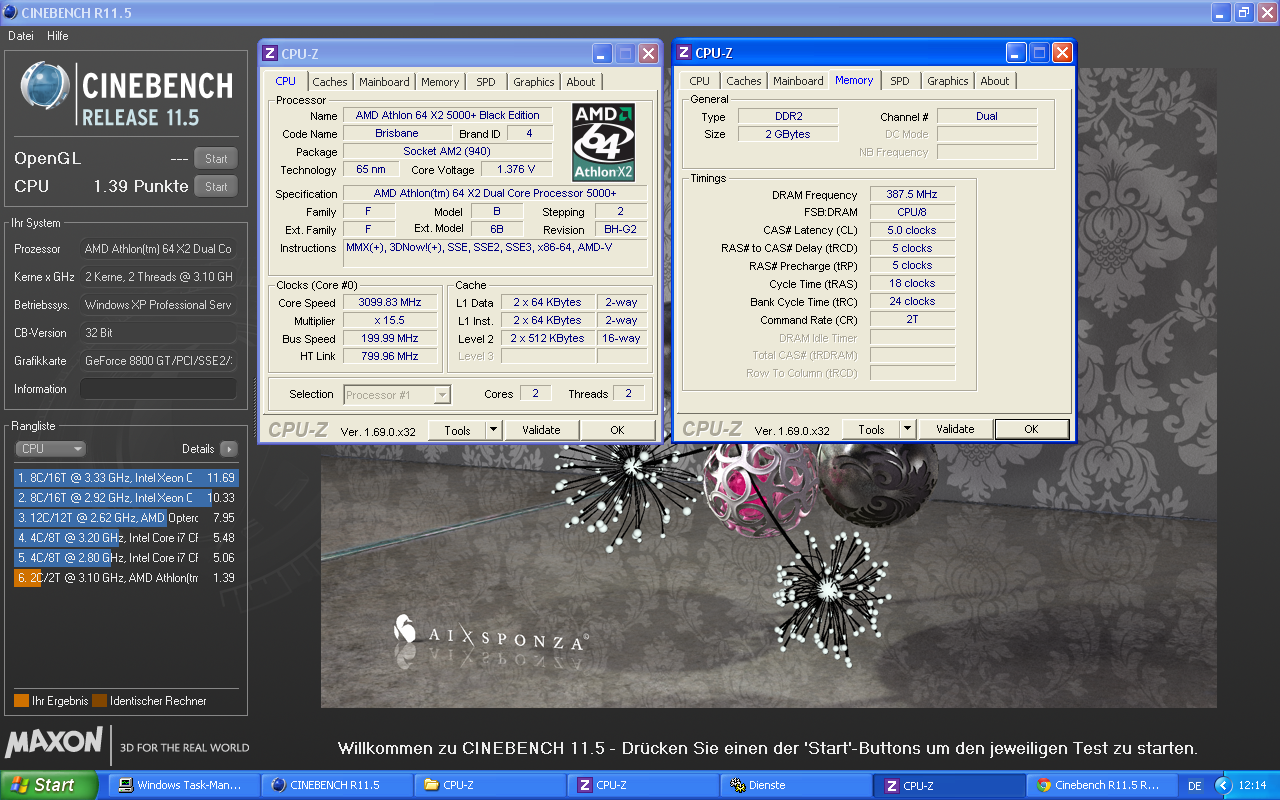Select ranking row 2C/2T @ 3.10 GHz Athlon

126,578
